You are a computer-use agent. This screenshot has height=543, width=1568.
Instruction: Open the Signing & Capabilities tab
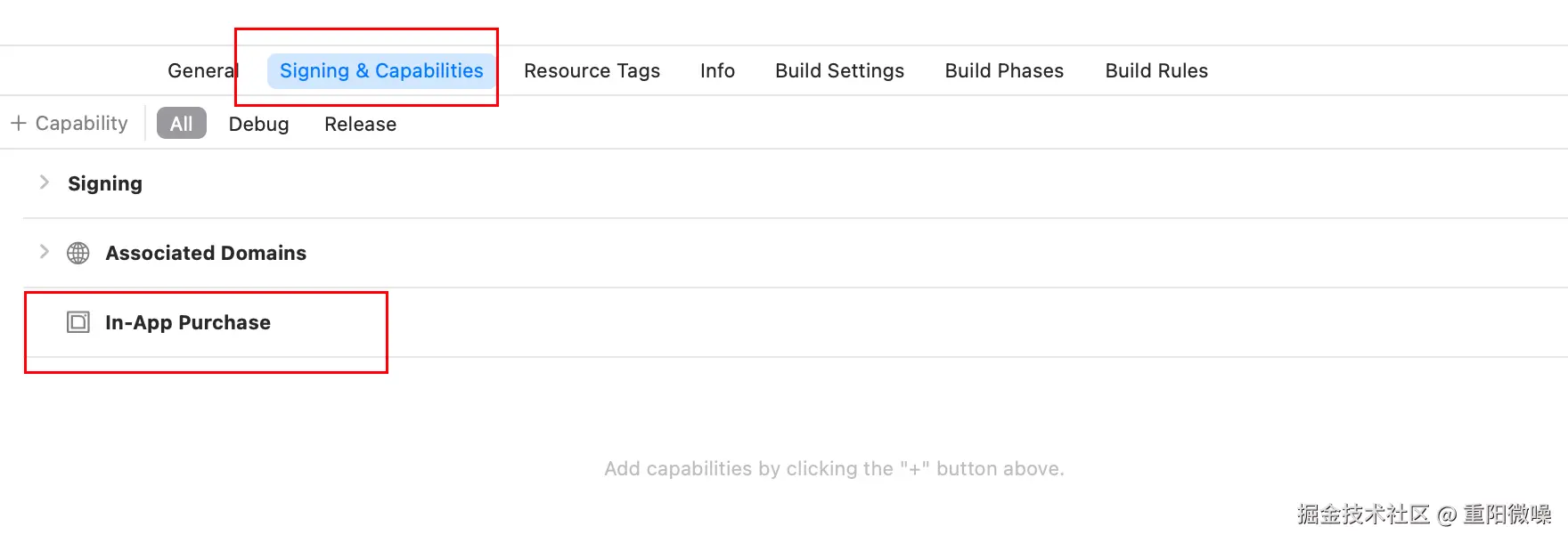[381, 71]
